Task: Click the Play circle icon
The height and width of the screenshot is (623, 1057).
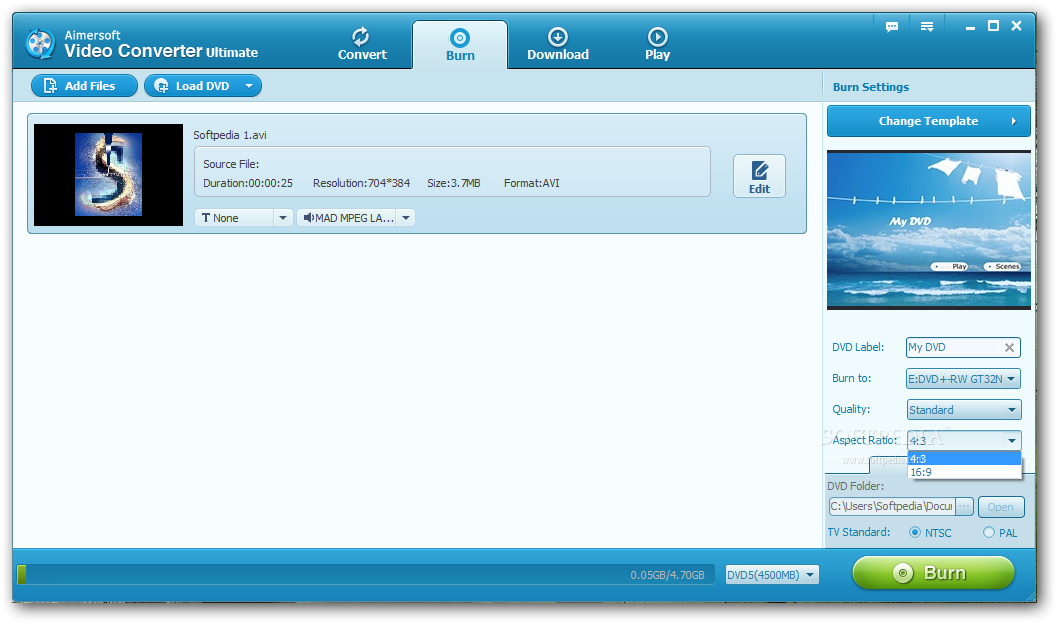Action: (x=657, y=36)
